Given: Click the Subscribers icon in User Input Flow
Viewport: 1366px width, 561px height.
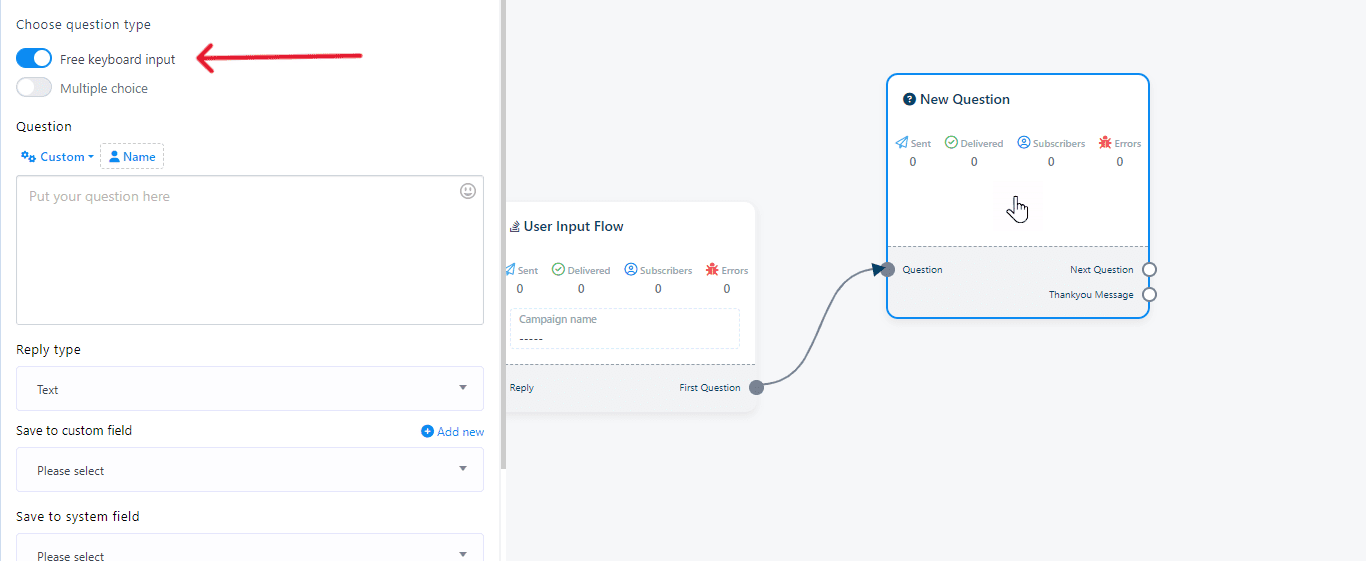Looking at the screenshot, I should tap(631, 270).
